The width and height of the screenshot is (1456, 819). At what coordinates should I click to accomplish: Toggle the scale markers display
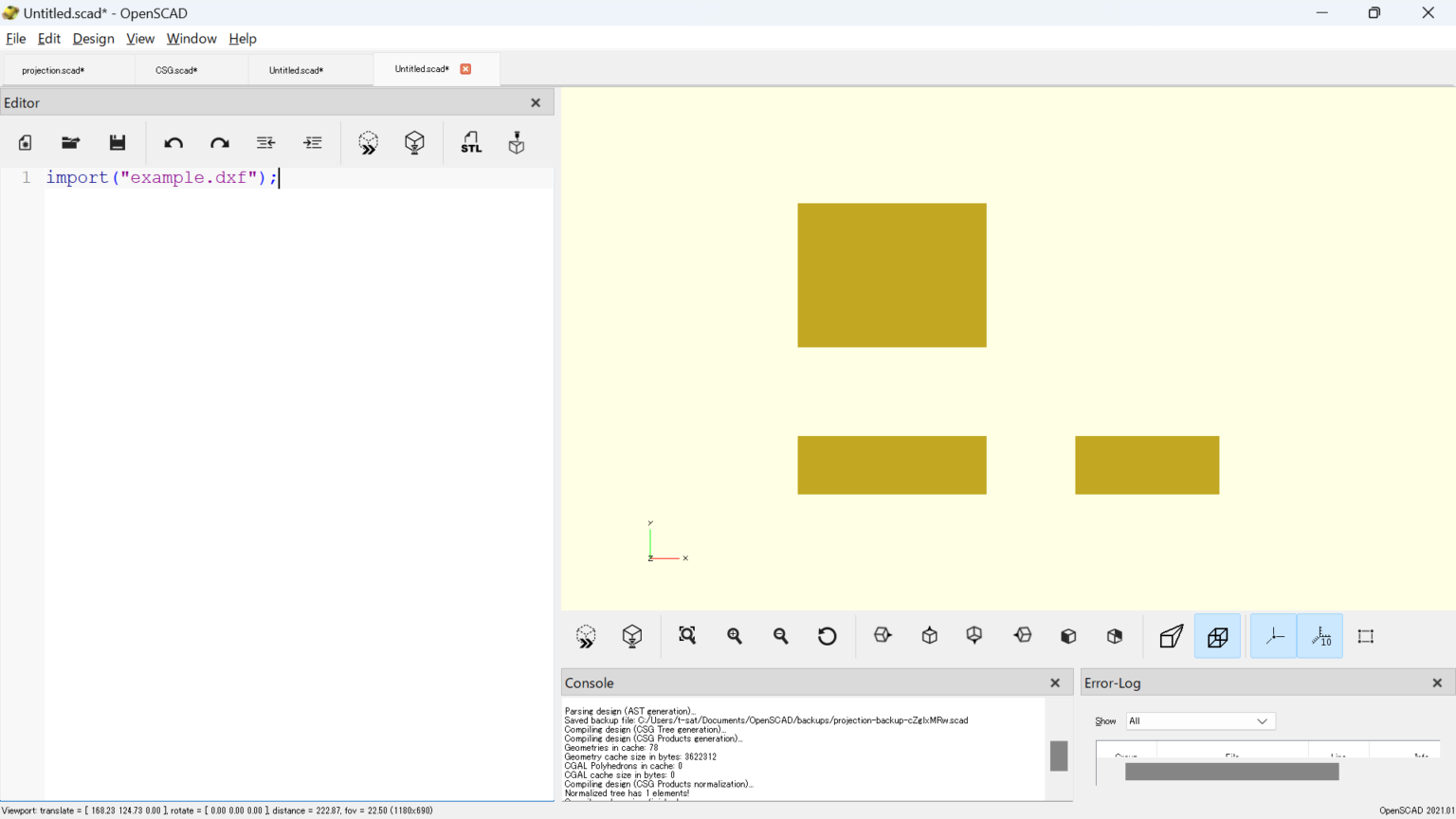[1319, 636]
